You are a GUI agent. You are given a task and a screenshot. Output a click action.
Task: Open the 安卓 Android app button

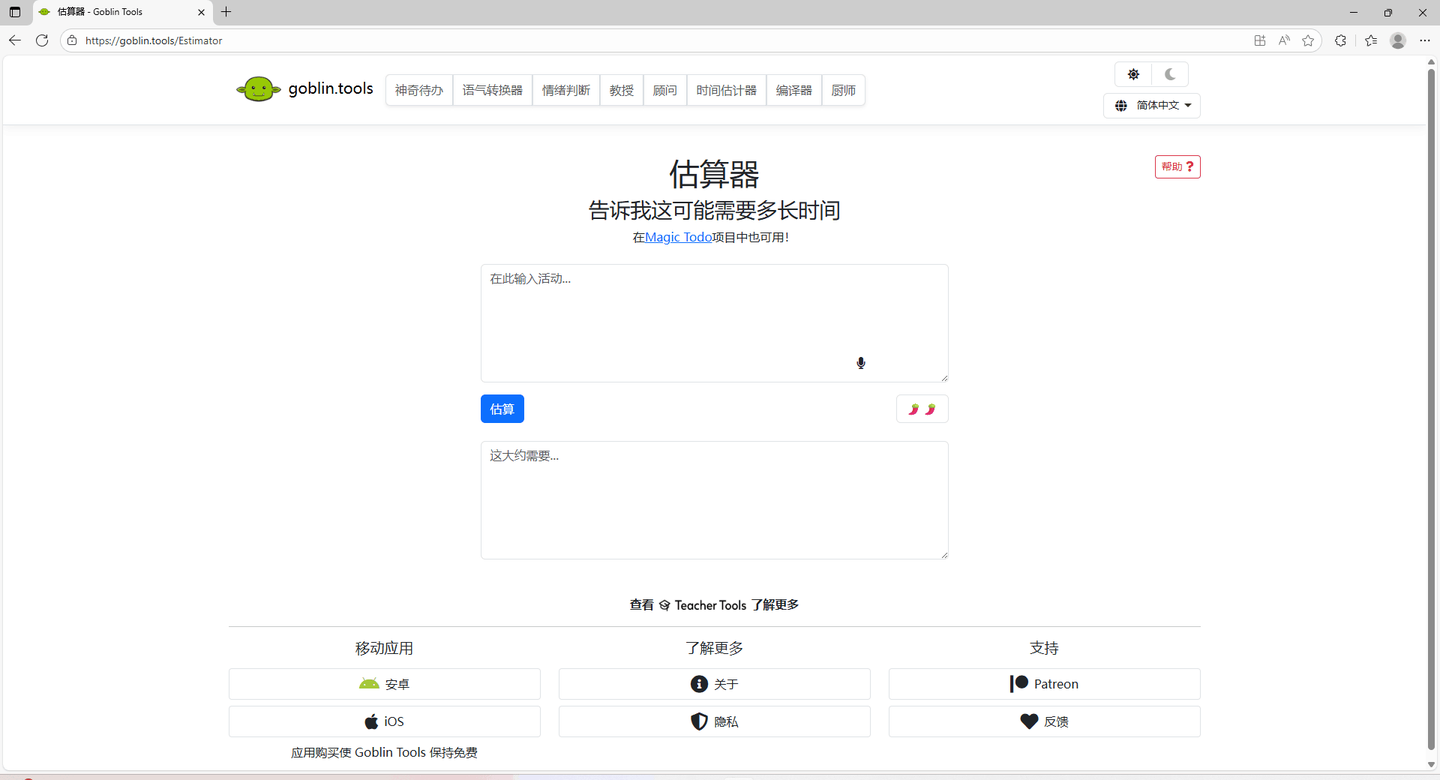pos(384,684)
